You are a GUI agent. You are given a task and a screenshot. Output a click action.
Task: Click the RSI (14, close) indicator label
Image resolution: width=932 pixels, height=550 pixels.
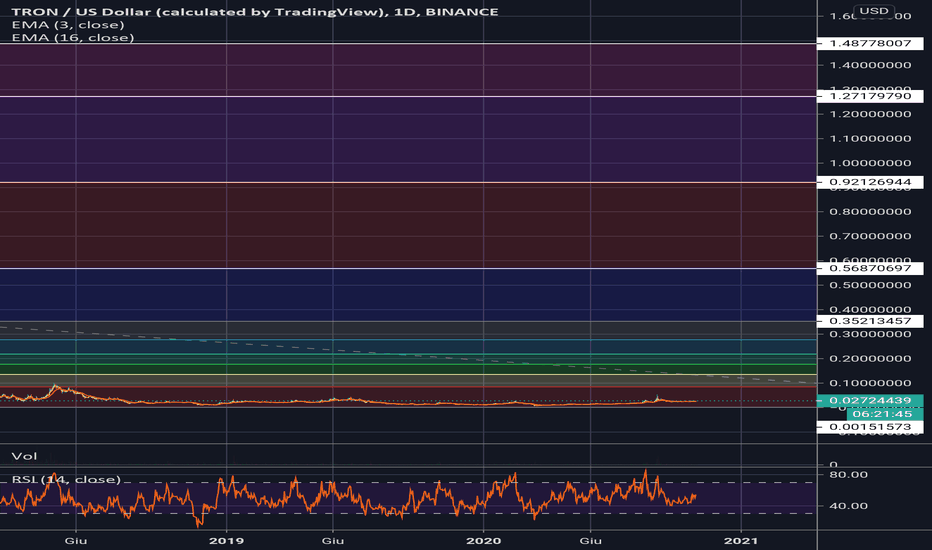tap(66, 479)
